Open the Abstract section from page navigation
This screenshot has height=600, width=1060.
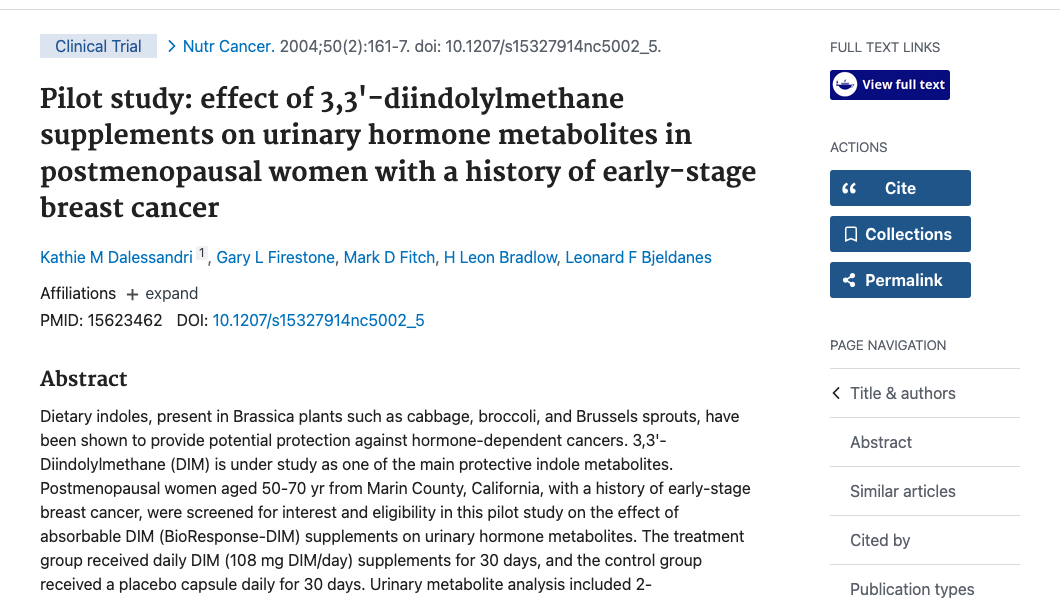point(880,442)
